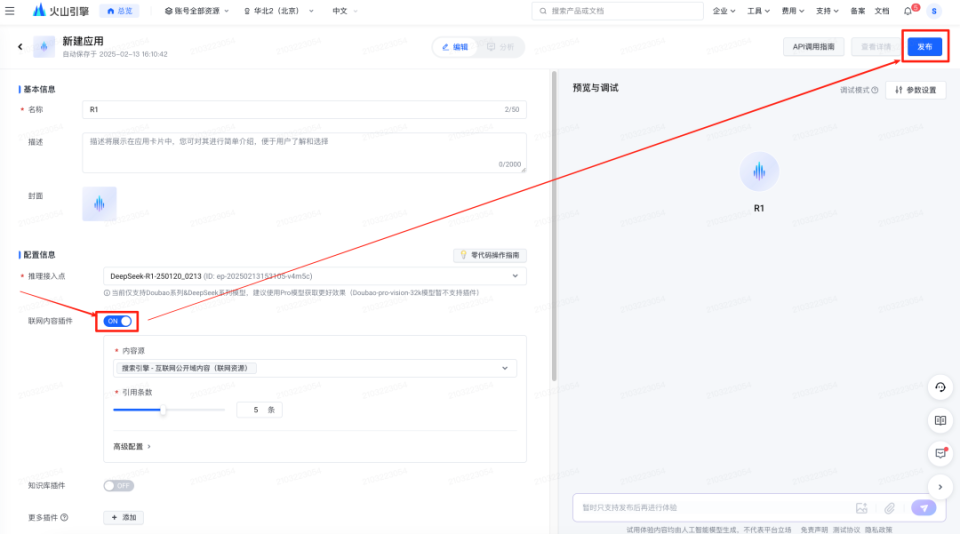The height and width of the screenshot is (534, 960).
Task: Open the book documentation icon on right edge
Action: (x=940, y=421)
